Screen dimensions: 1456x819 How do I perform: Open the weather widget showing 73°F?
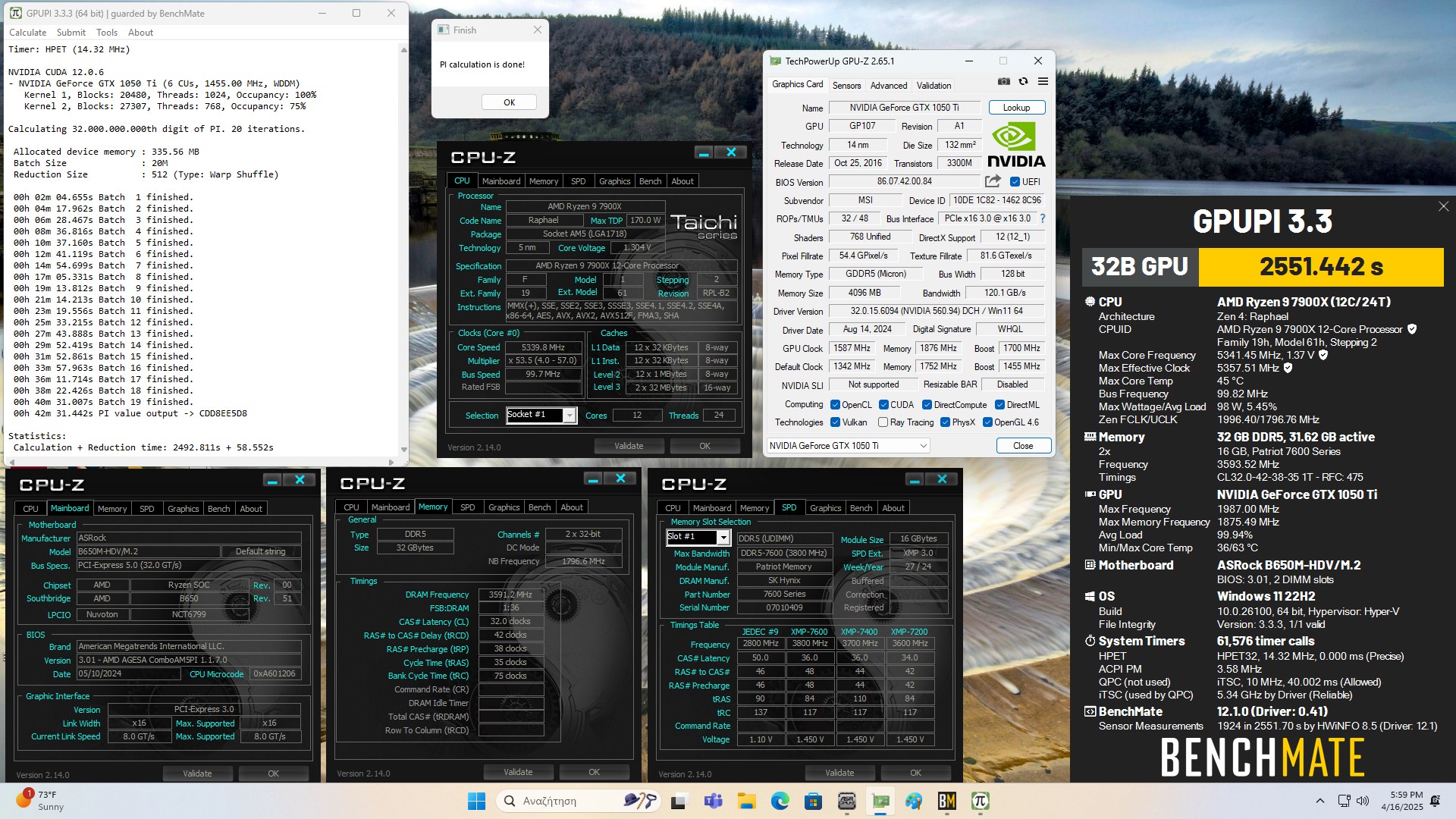click(42, 801)
